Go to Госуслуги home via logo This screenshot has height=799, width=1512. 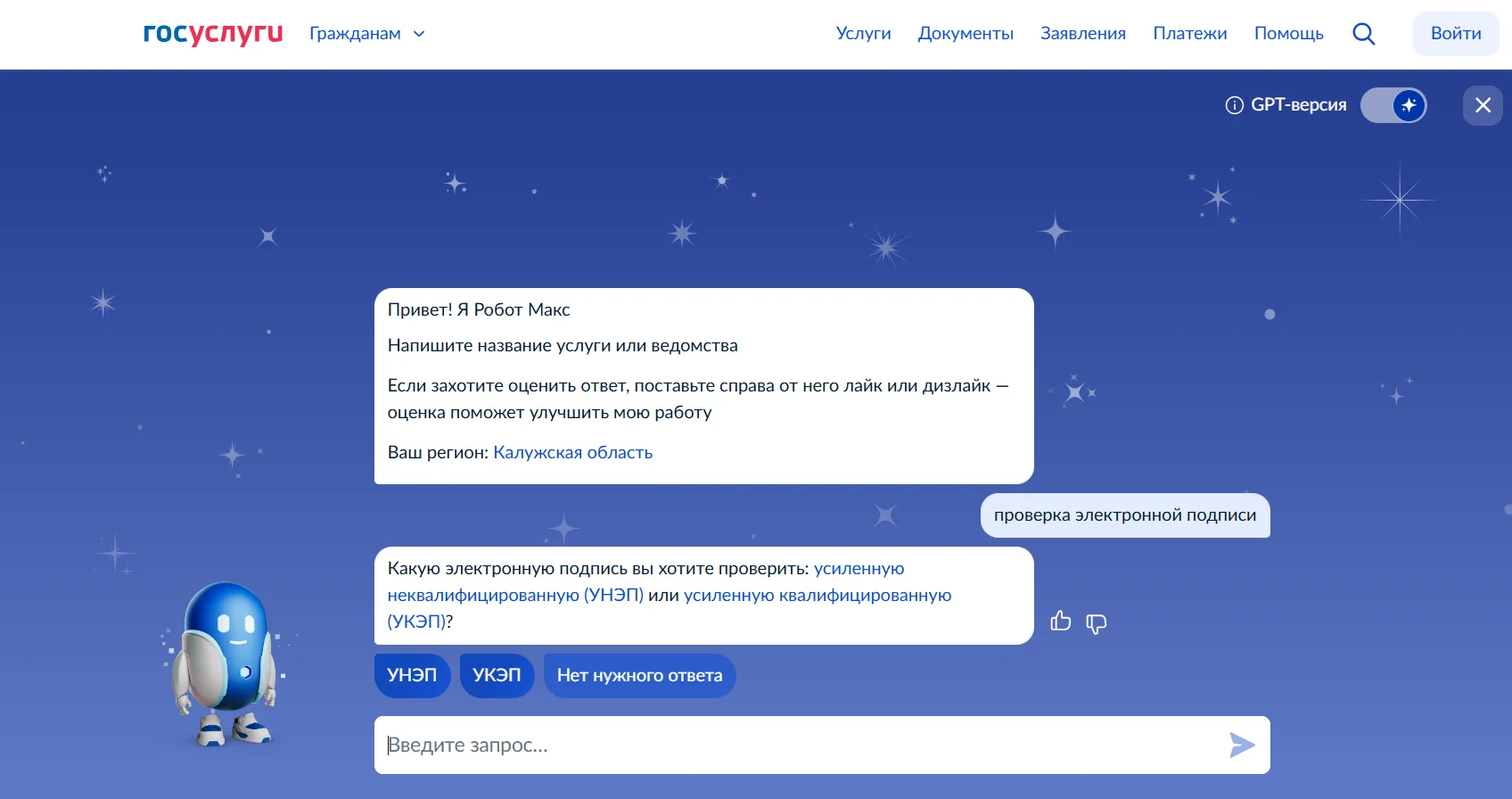point(213,34)
